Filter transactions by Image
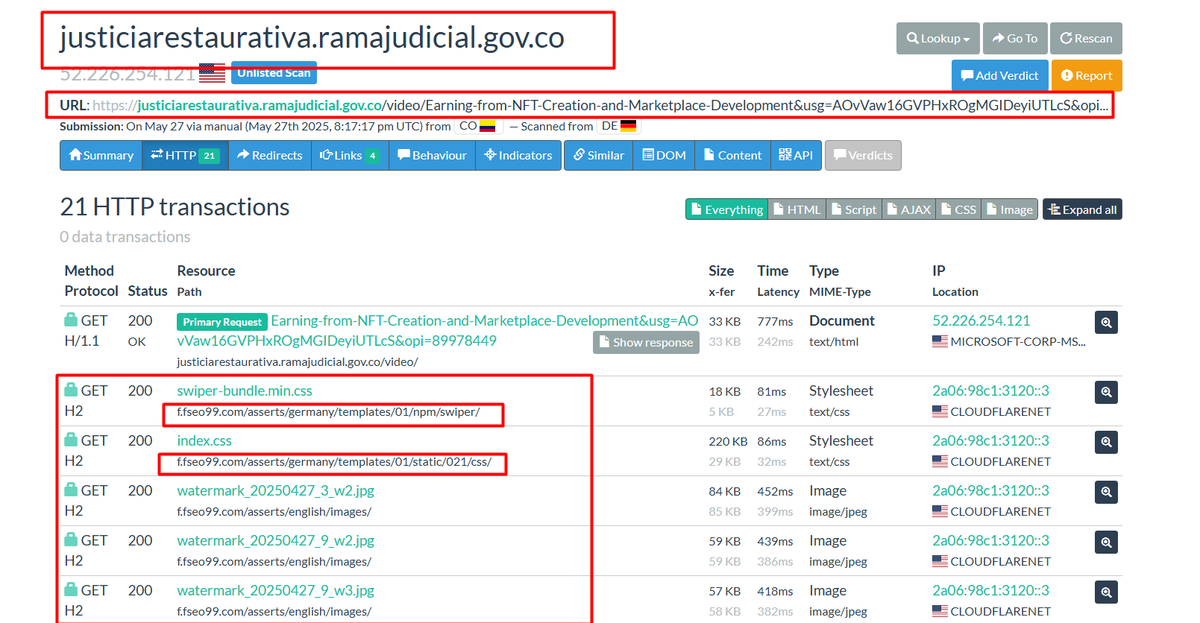1200x623 pixels. (1009, 209)
